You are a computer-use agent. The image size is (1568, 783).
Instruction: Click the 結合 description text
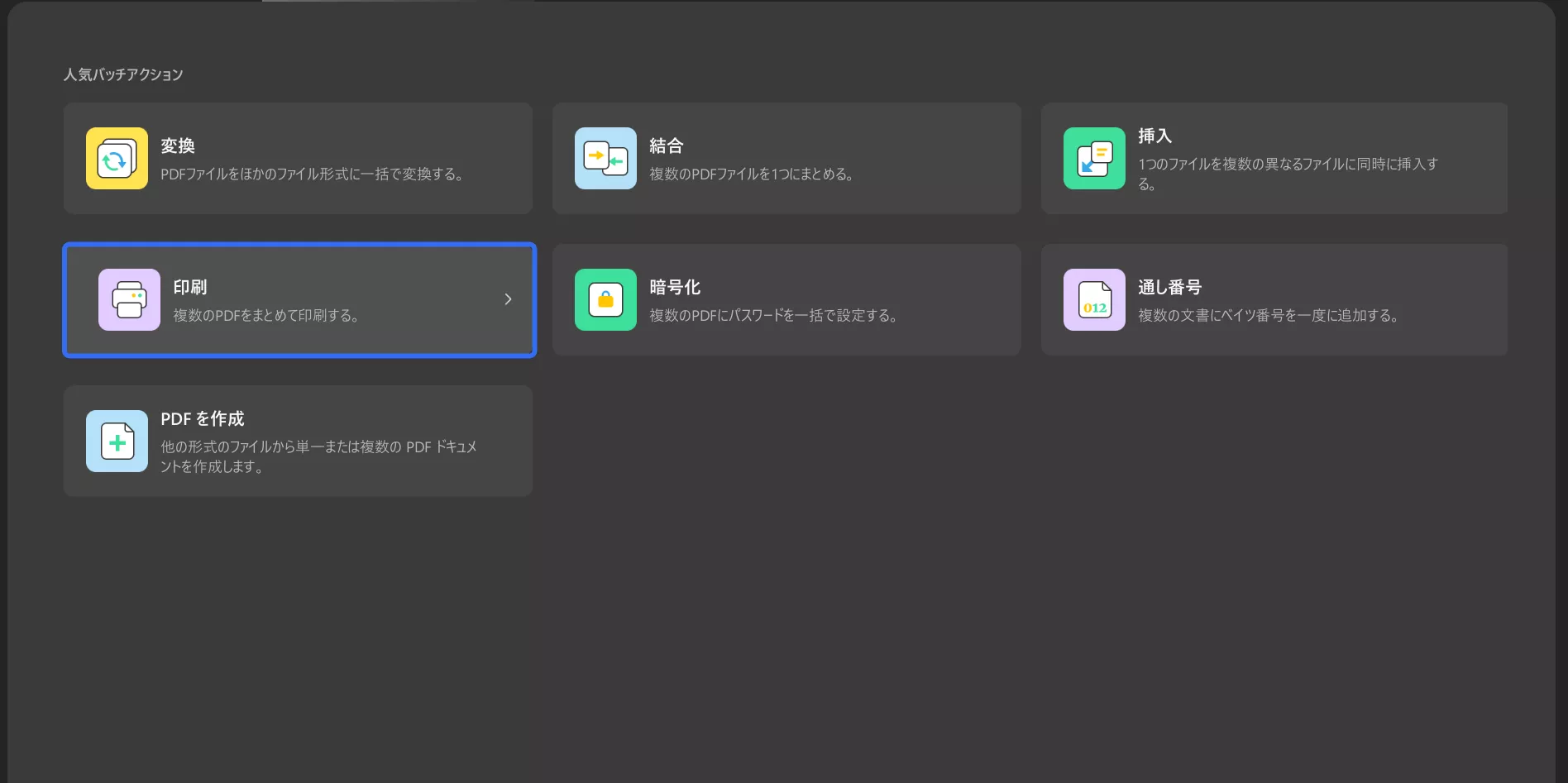coord(753,174)
